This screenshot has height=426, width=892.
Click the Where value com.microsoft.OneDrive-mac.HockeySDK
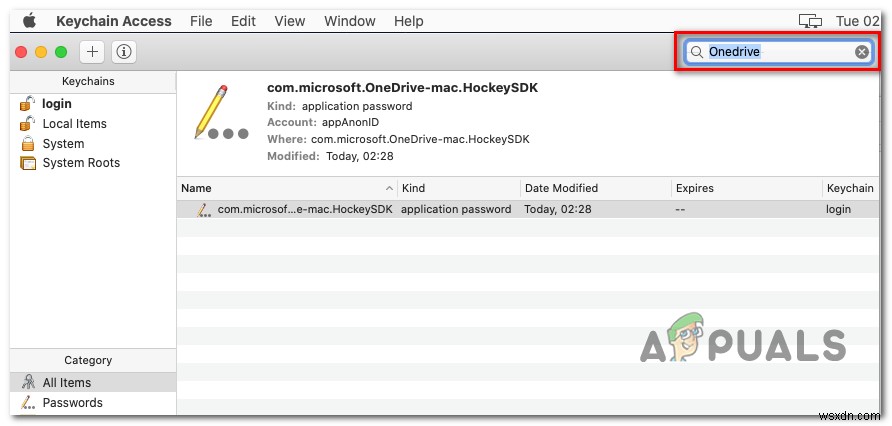420,139
